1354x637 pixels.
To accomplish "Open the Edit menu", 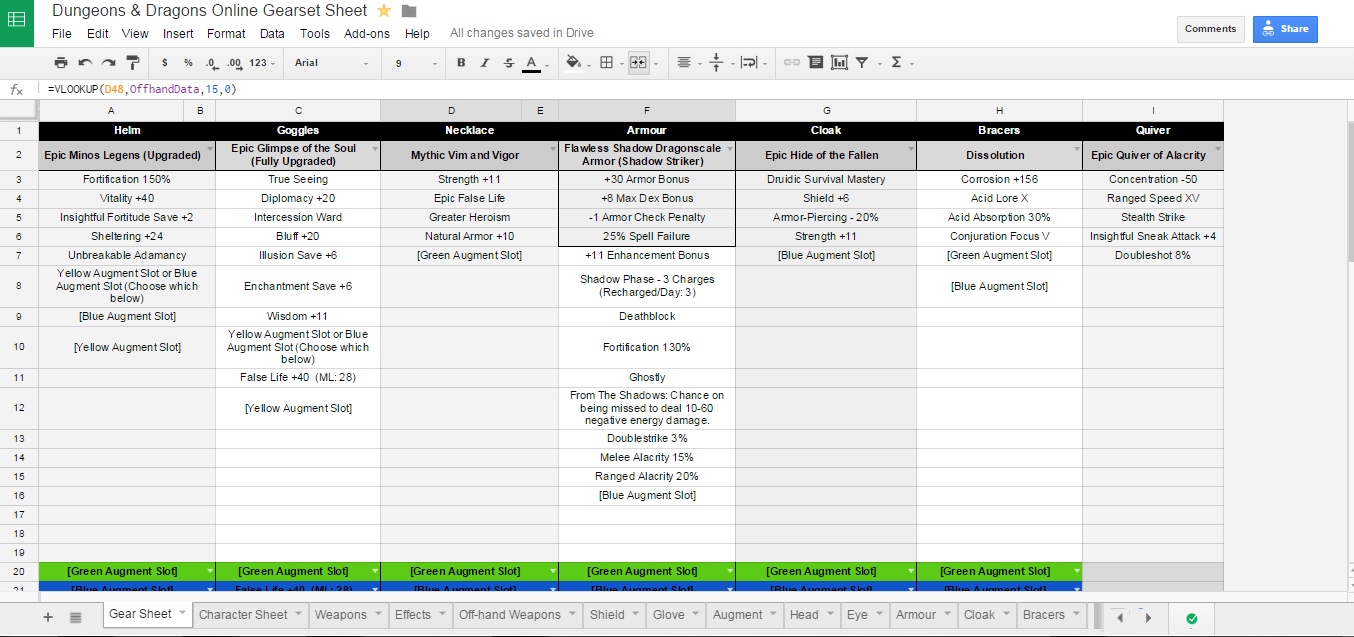I will pyautogui.click(x=98, y=33).
